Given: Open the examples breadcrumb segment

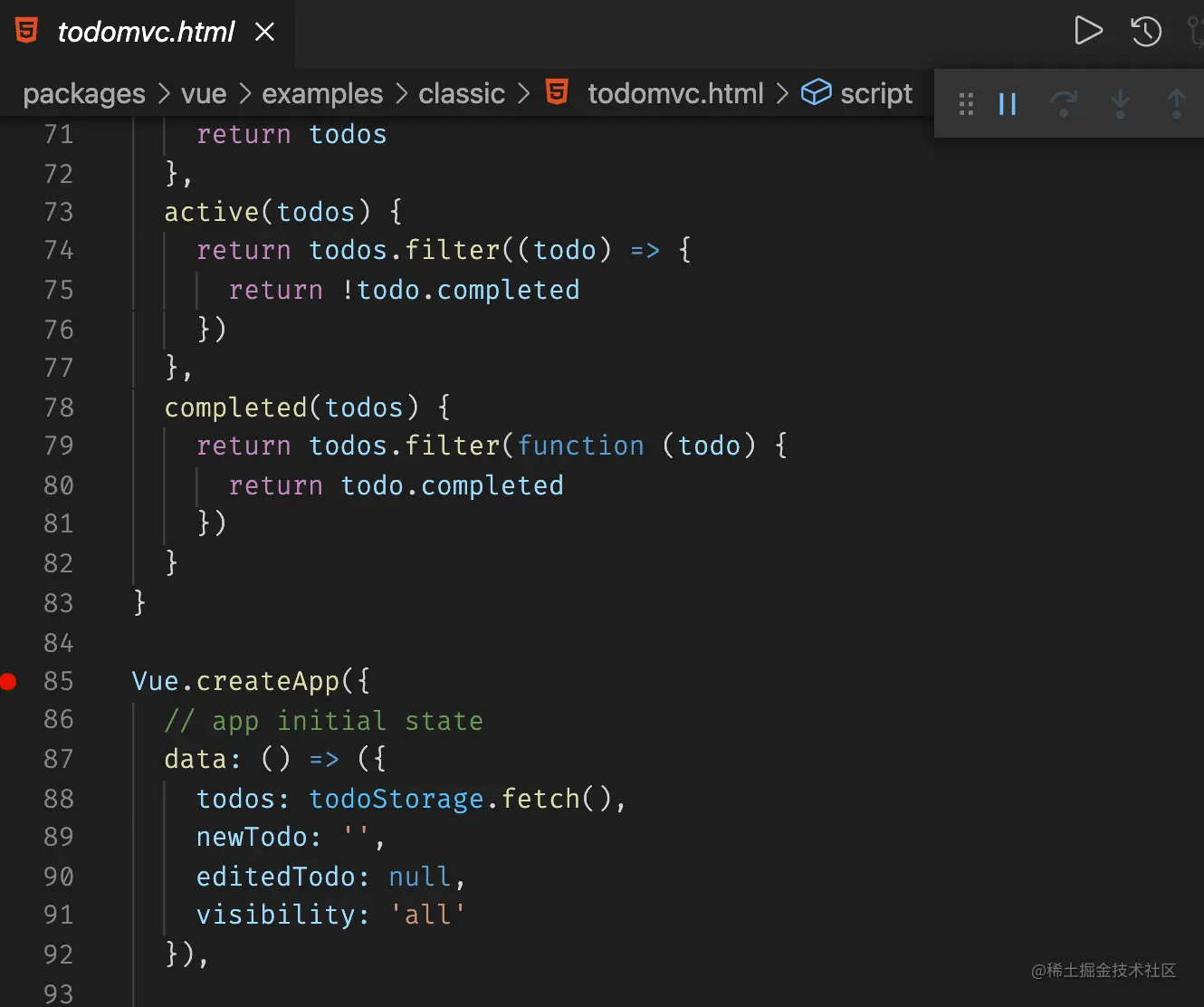Looking at the screenshot, I should point(322,93).
